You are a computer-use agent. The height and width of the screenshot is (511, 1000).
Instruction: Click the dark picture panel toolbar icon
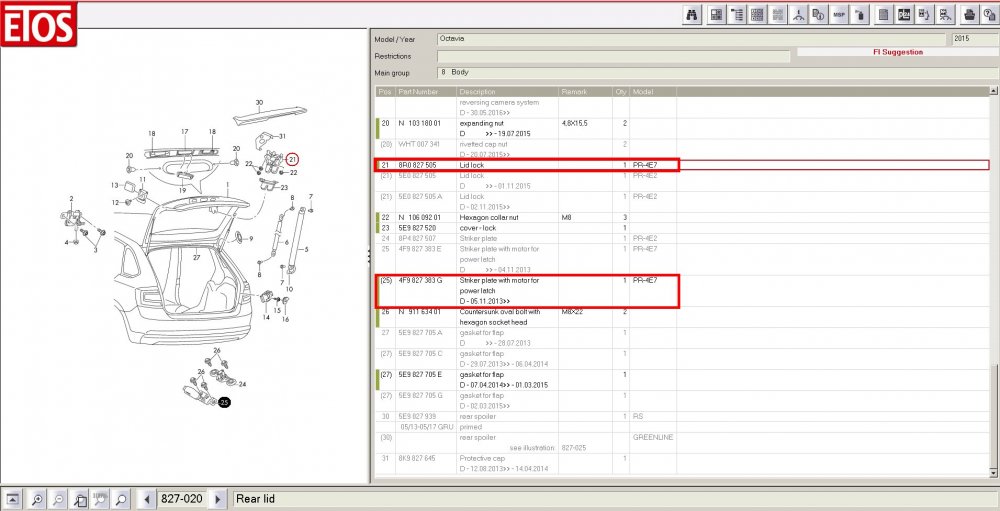(x=904, y=15)
